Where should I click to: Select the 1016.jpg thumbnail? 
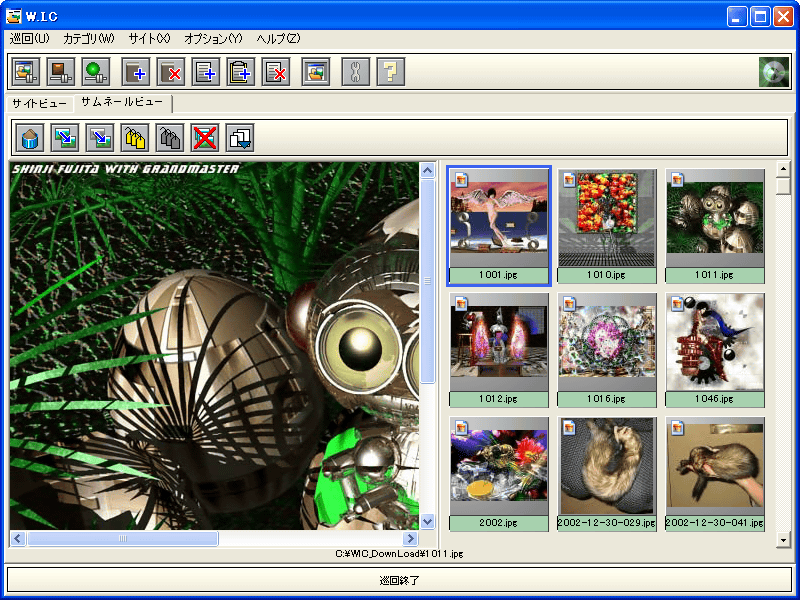607,349
